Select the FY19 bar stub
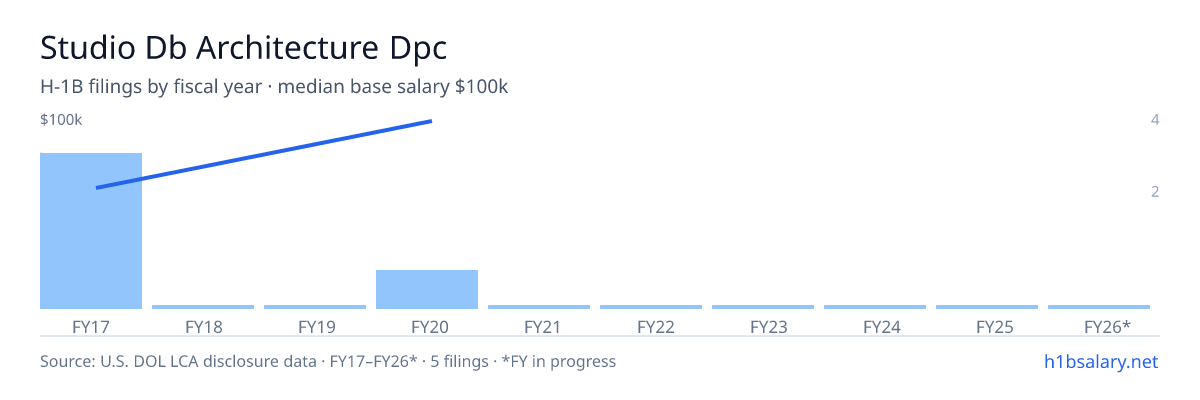This screenshot has height=400, width=1200. tap(315, 307)
